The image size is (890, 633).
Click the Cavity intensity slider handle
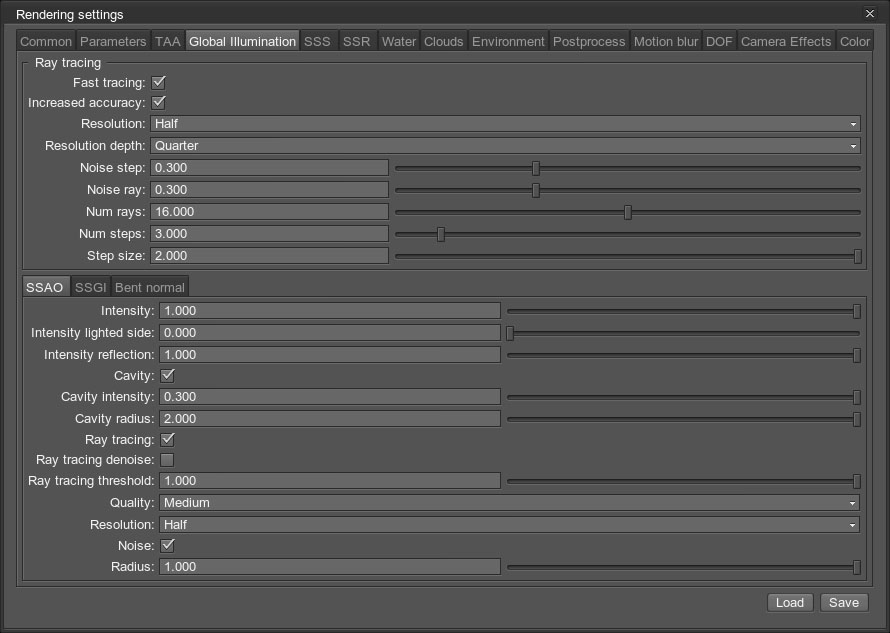click(x=857, y=397)
